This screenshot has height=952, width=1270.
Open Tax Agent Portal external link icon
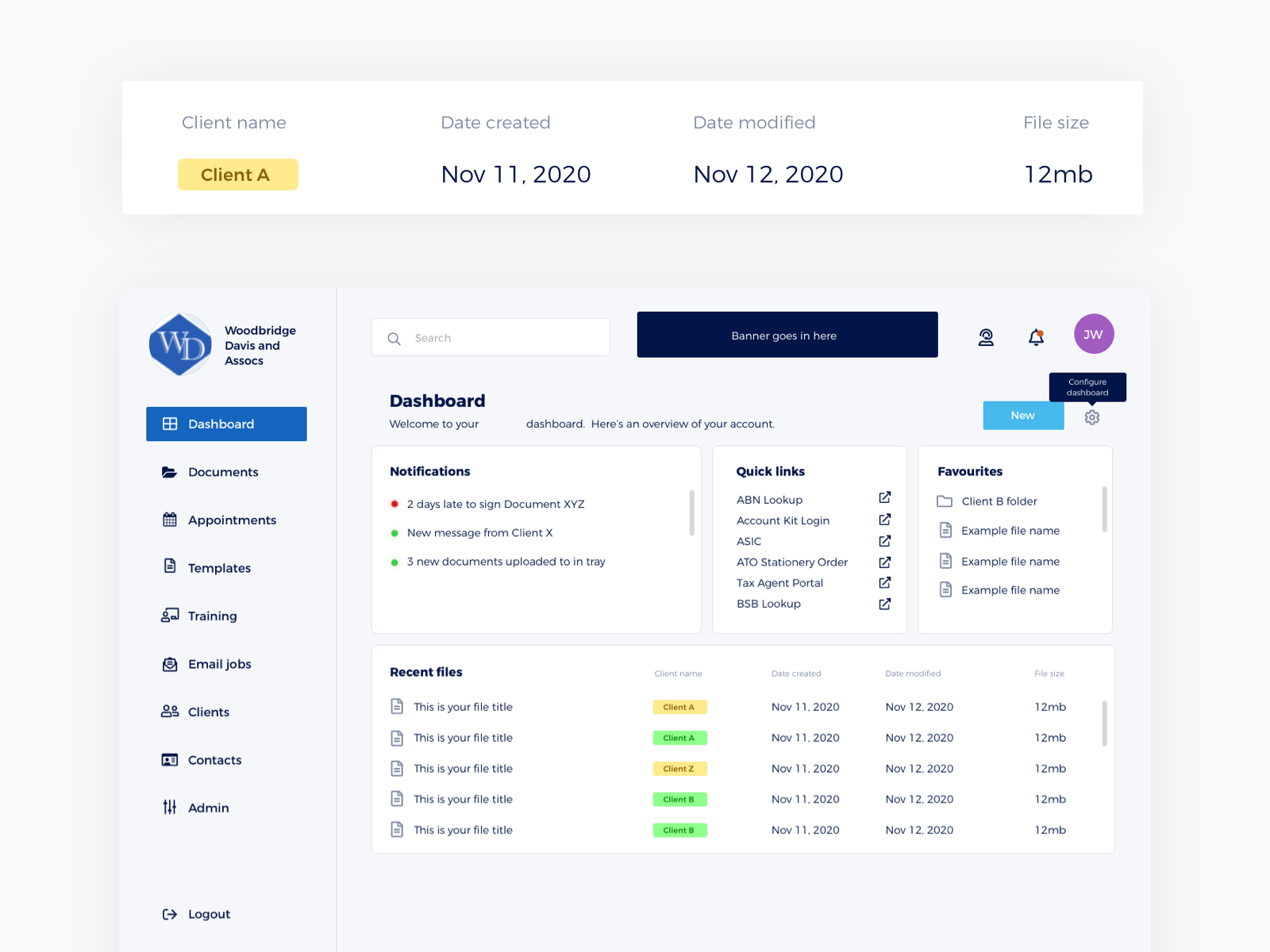884,582
